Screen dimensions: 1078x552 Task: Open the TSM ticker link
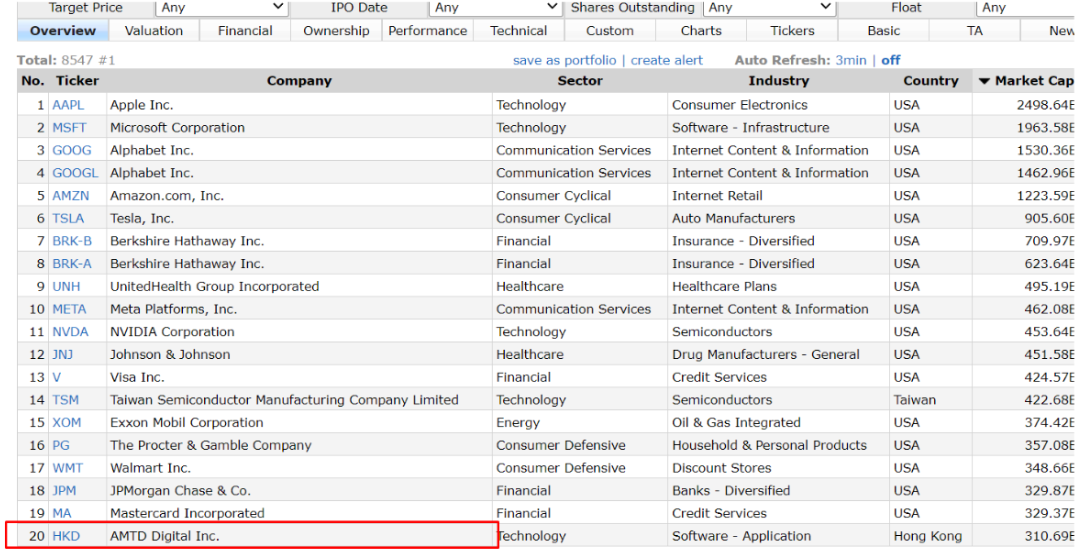pyautogui.click(x=65, y=400)
